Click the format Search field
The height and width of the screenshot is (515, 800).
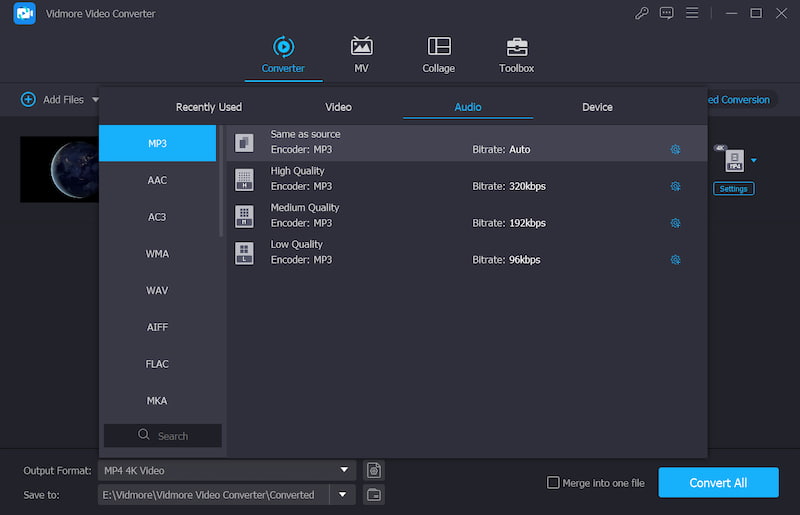click(x=163, y=436)
